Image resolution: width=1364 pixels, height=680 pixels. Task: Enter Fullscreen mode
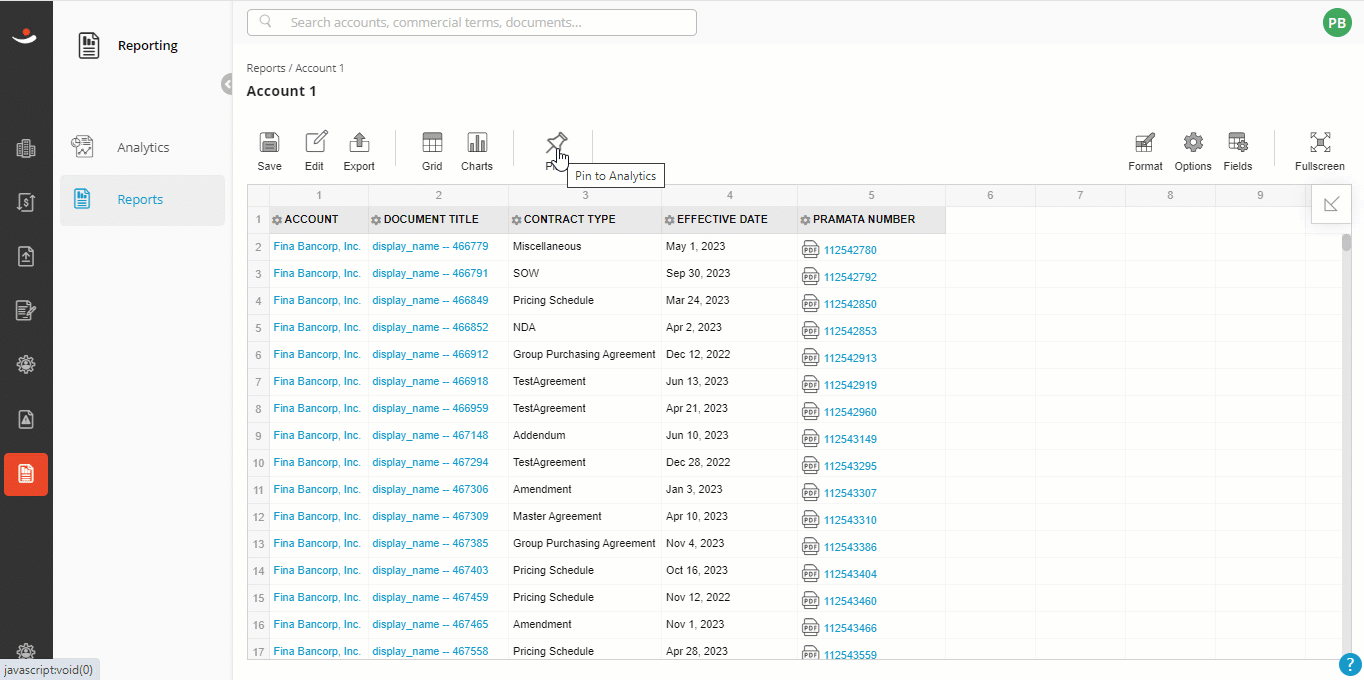[1320, 142]
